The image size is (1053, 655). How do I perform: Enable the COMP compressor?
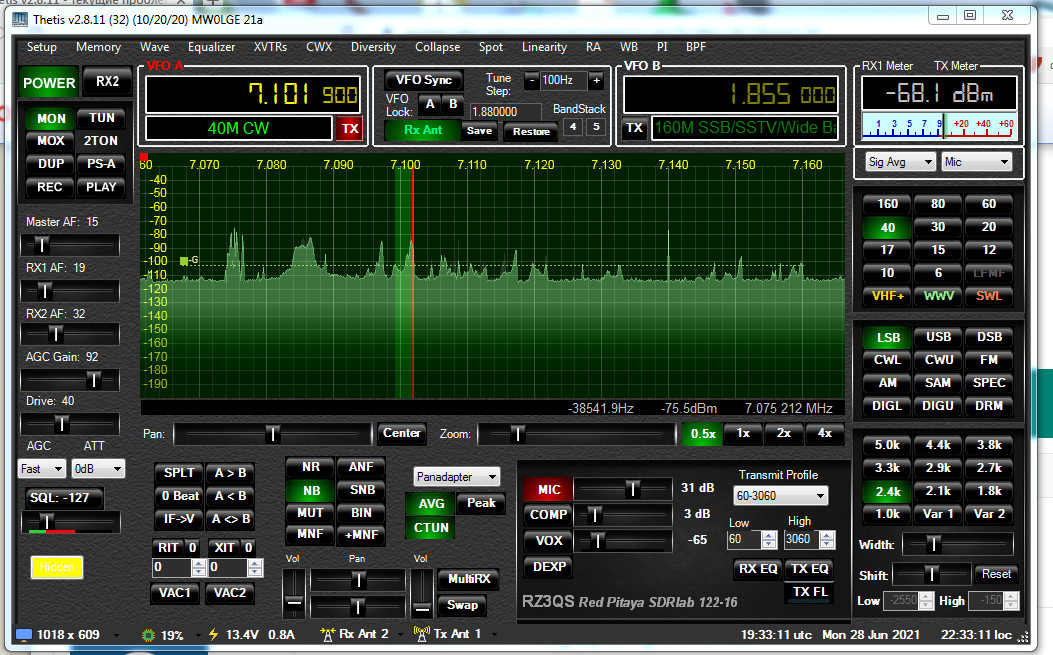tap(549, 515)
